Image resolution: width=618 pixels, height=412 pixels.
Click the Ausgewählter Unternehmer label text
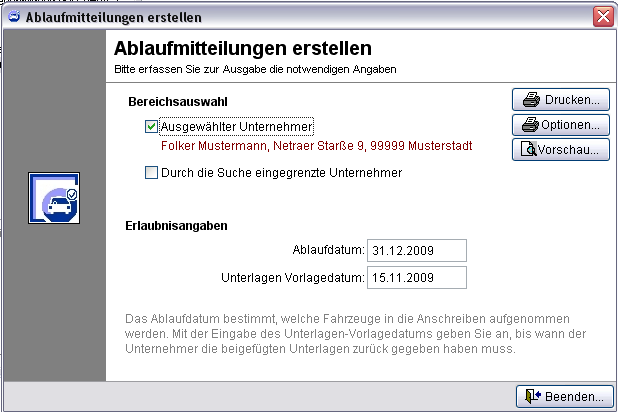[237, 127]
